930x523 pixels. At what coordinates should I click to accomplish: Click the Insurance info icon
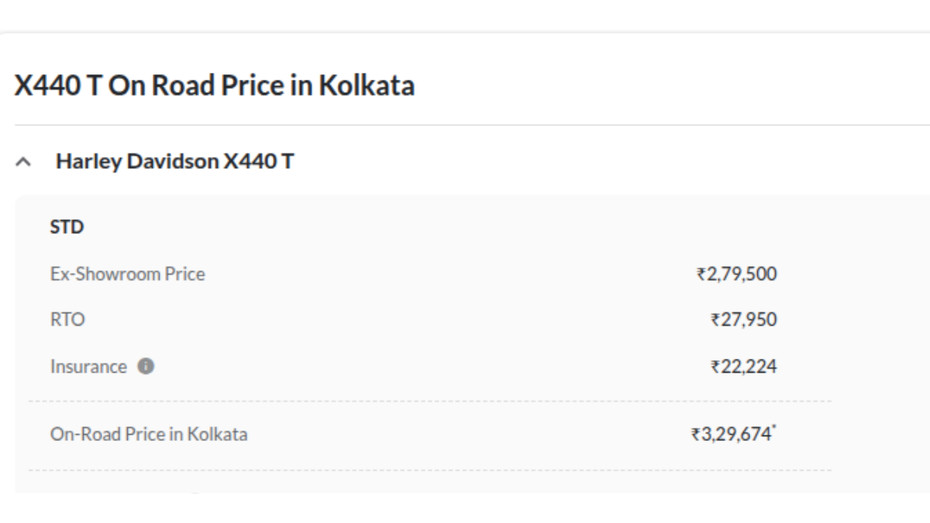(x=146, y=366)
